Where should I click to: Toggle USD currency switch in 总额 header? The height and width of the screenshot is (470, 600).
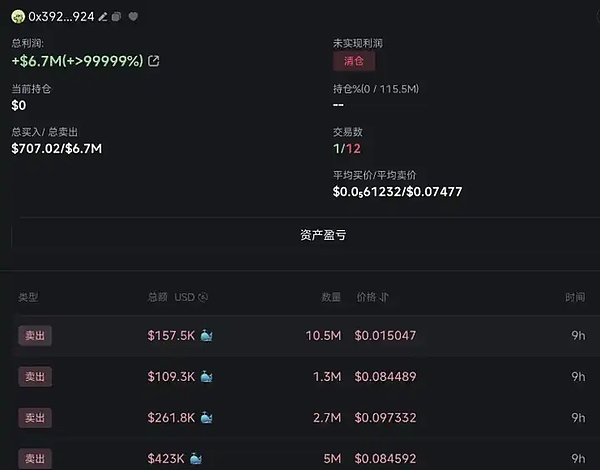204,297
